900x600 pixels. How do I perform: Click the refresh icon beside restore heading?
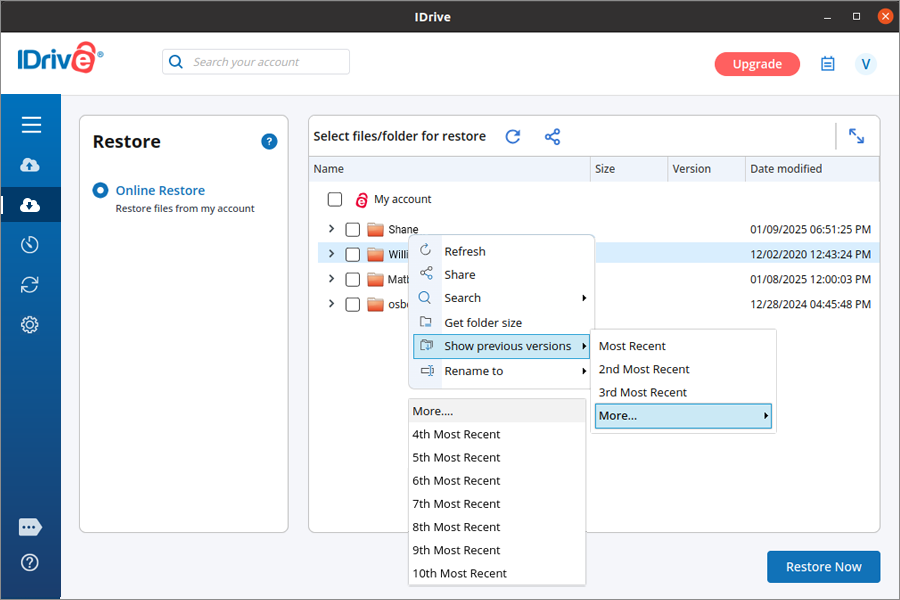513,137
